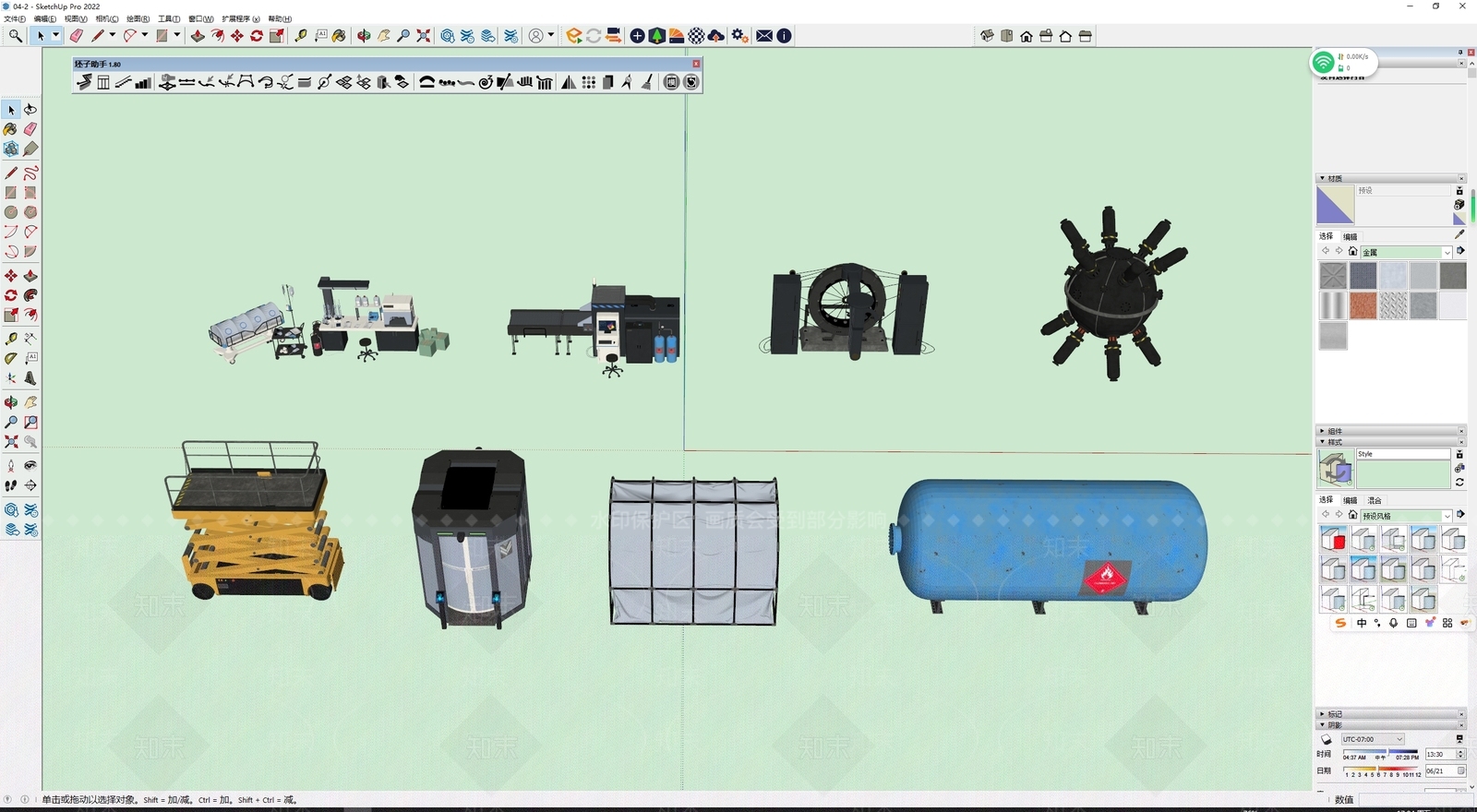Activate the Move tool in left toolbar
The height and width of the screenshot is (812, 1477).
point(11,276)
